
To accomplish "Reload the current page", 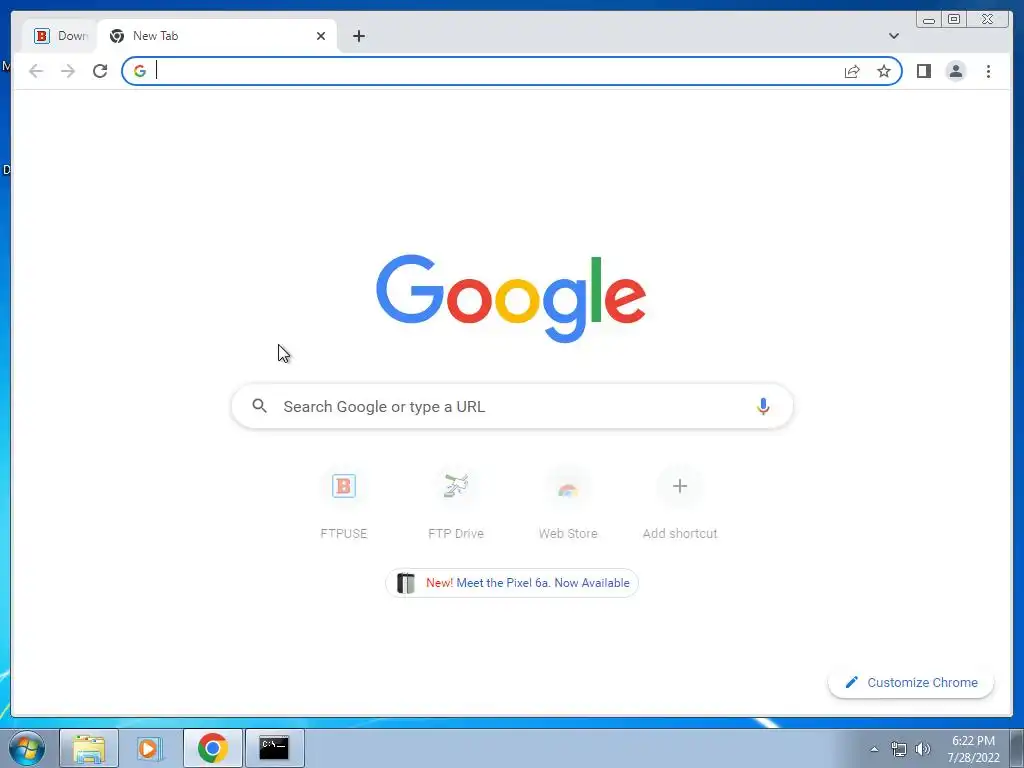I will (x=100, y=71).
